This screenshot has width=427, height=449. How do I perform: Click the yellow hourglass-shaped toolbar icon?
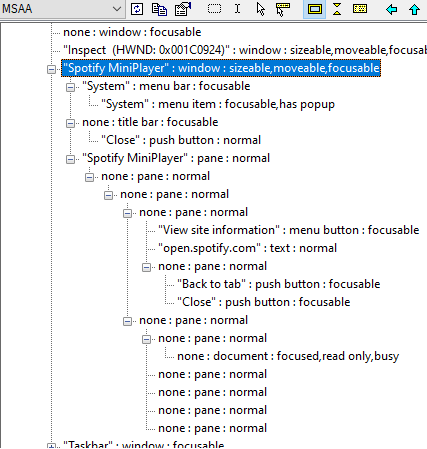click(x=337, y=9)
